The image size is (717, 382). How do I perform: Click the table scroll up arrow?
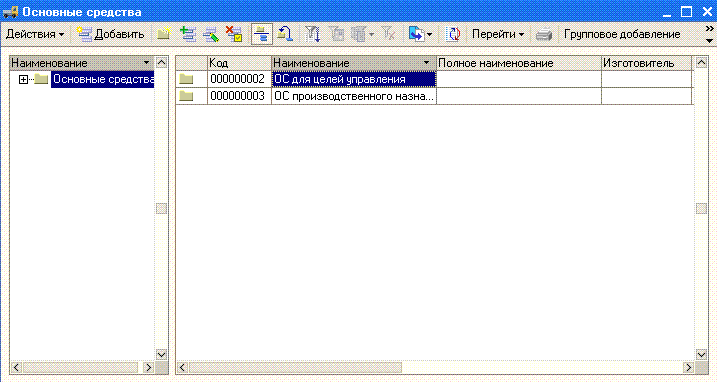[x=701, y=63]
